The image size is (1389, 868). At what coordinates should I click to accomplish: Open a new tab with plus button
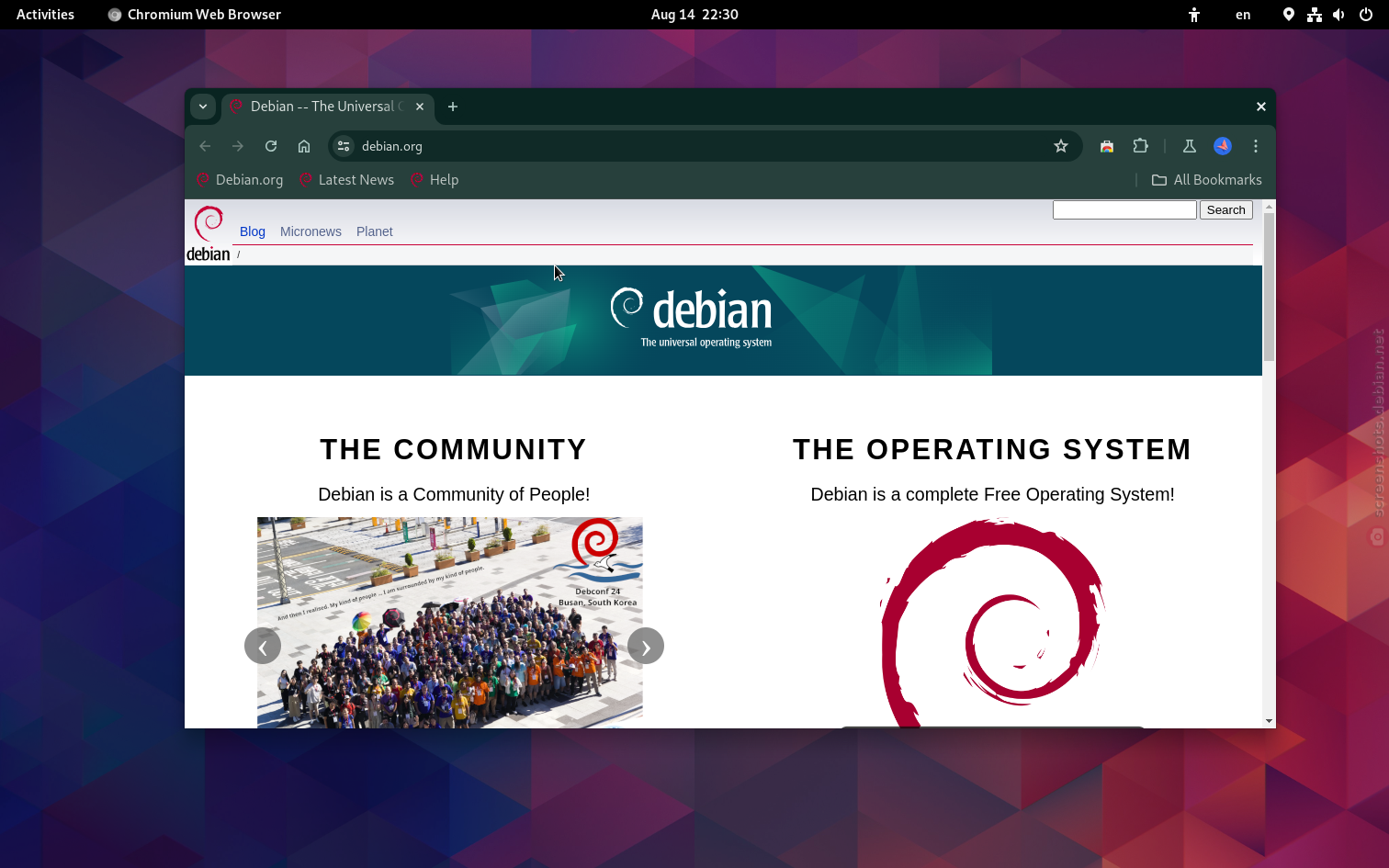(453, 107)
